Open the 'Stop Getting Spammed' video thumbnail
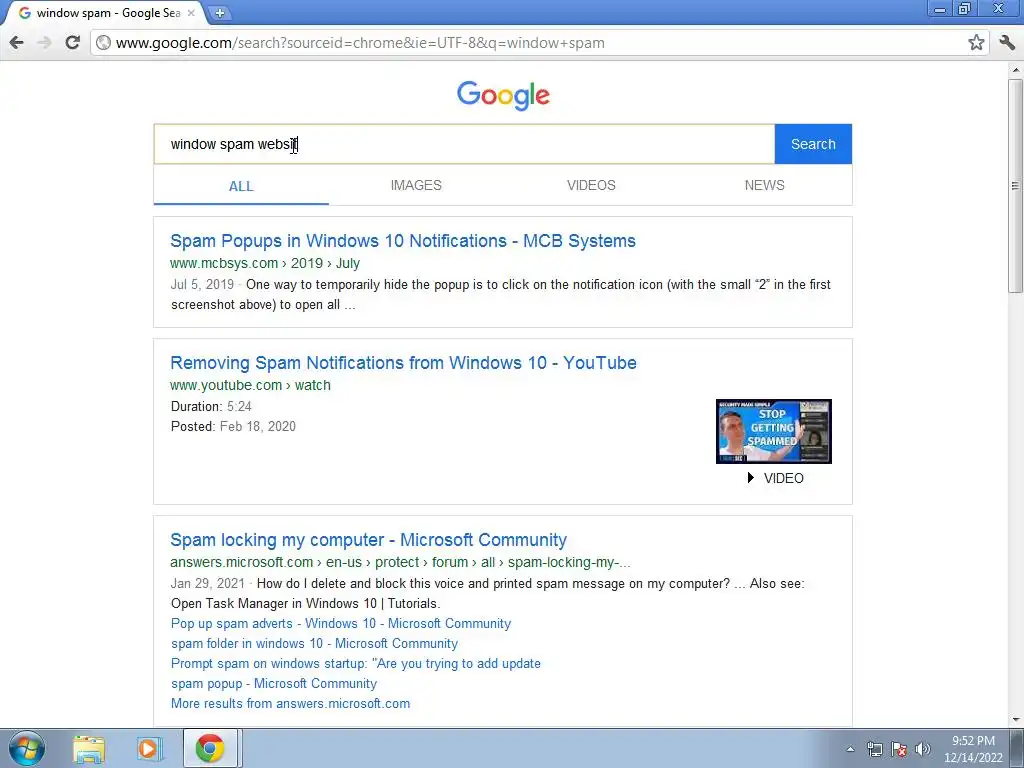1024x768 pixels. tap(774, 432)
